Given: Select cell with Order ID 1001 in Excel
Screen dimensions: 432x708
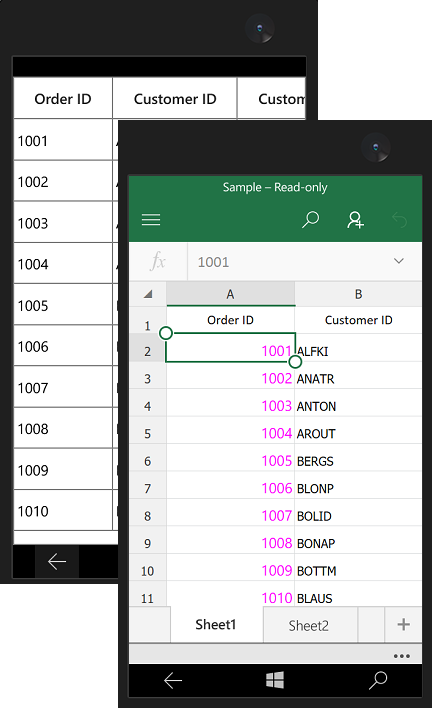Looking at the screenshot, I should (x=231, y=348).
